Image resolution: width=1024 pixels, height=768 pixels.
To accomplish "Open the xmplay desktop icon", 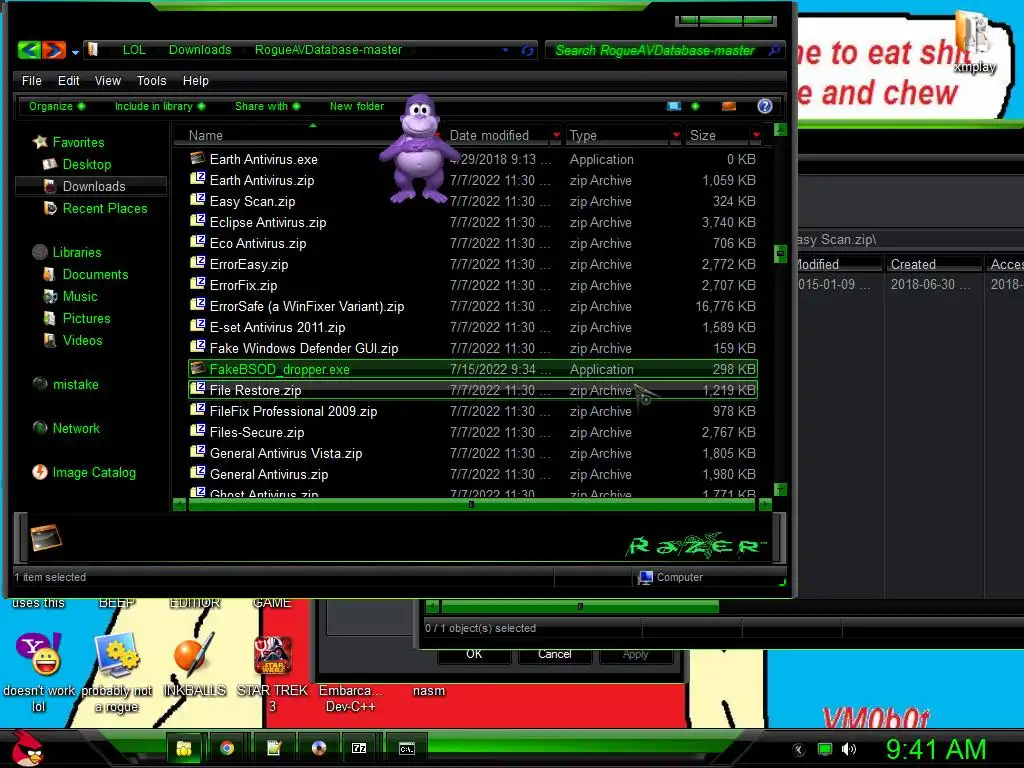I will point(974,42).
